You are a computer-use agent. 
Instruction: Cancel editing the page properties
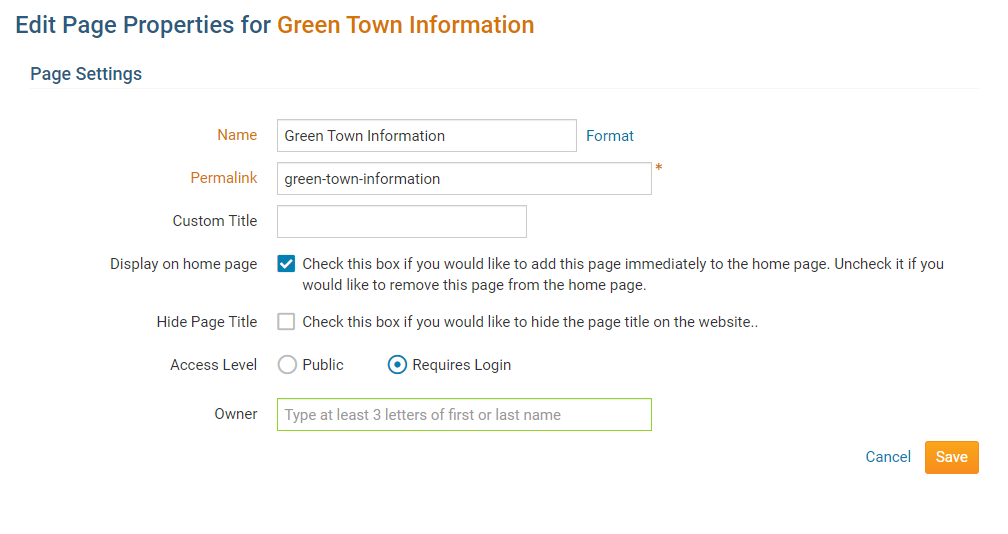click(888, 457)
